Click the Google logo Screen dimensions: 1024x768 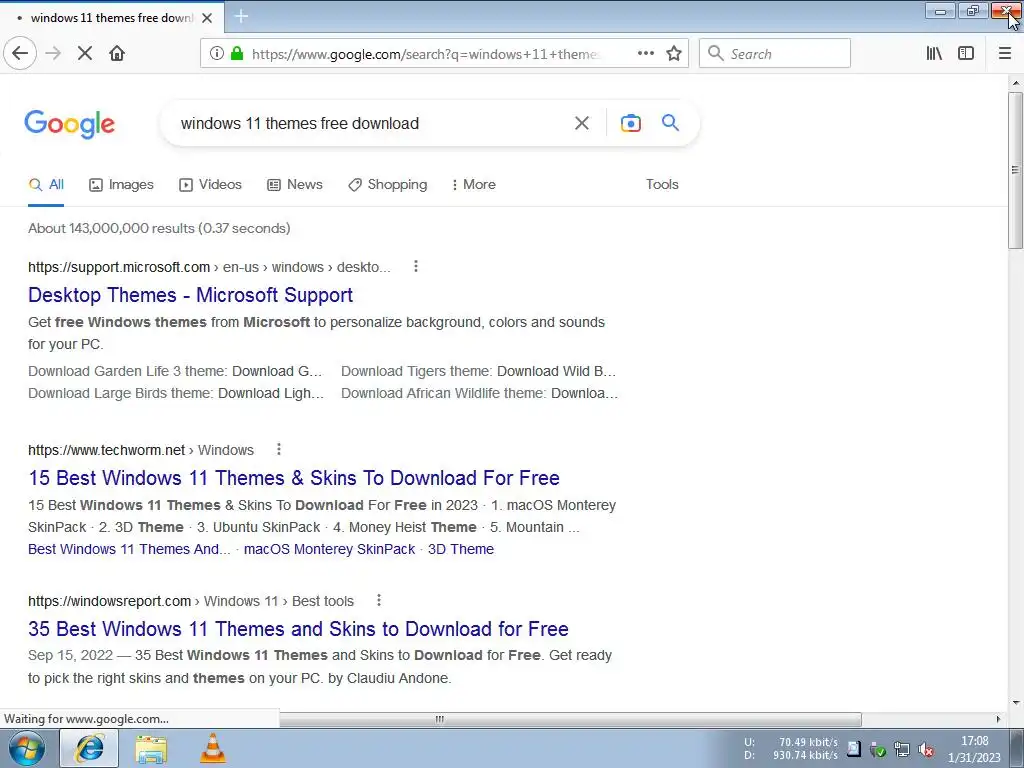click(70, 124)
